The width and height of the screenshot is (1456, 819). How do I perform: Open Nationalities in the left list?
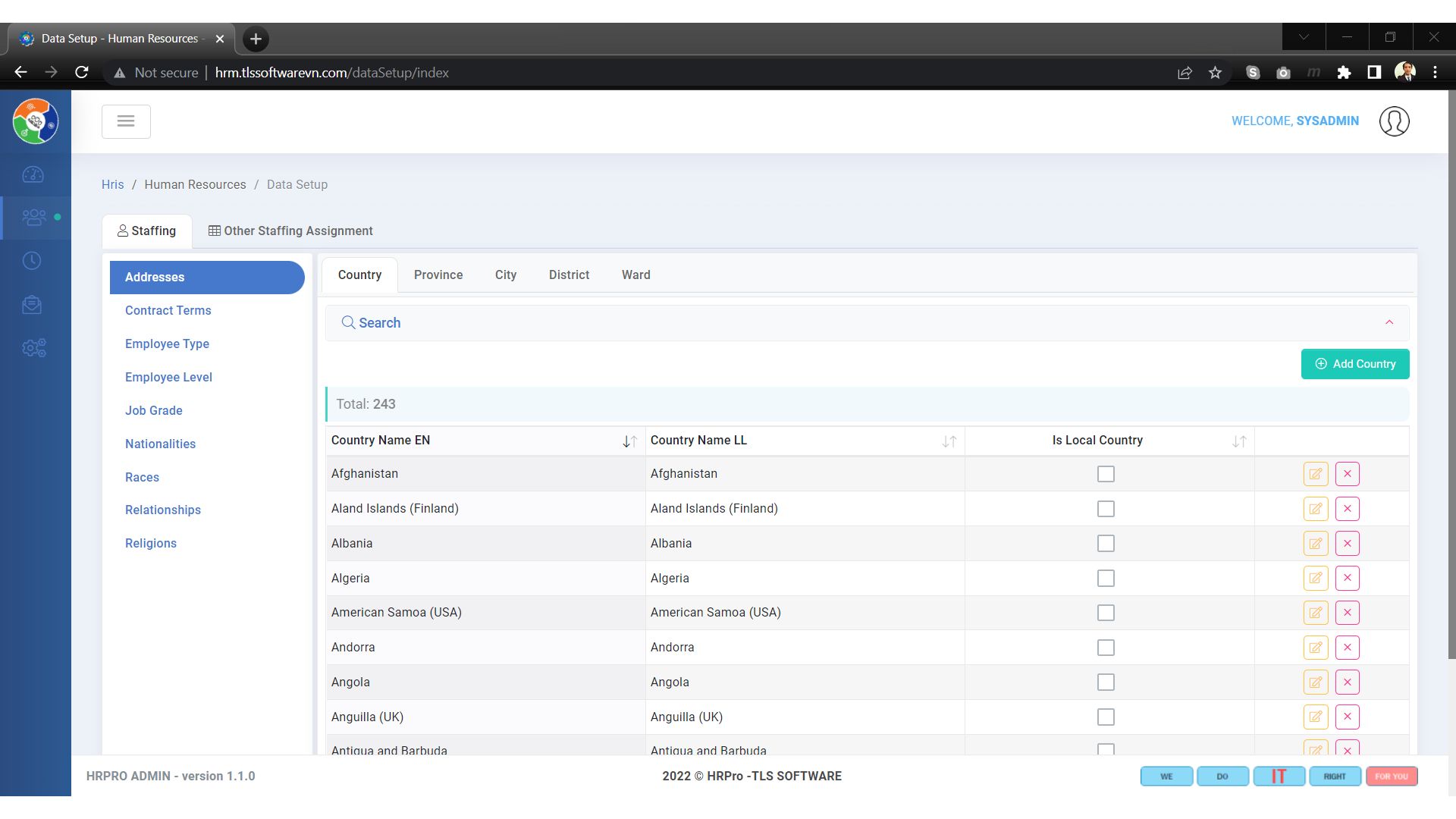[x=160, y=444]
